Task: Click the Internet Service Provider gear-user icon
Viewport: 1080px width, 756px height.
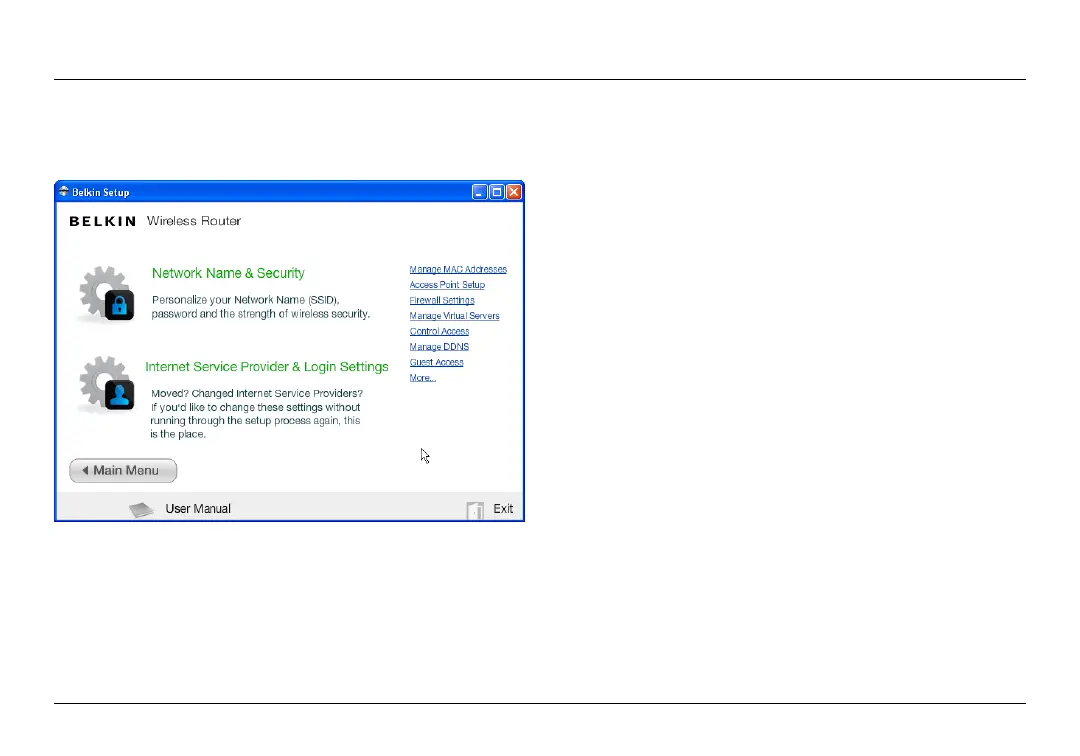Action: [x=106, y=384]
